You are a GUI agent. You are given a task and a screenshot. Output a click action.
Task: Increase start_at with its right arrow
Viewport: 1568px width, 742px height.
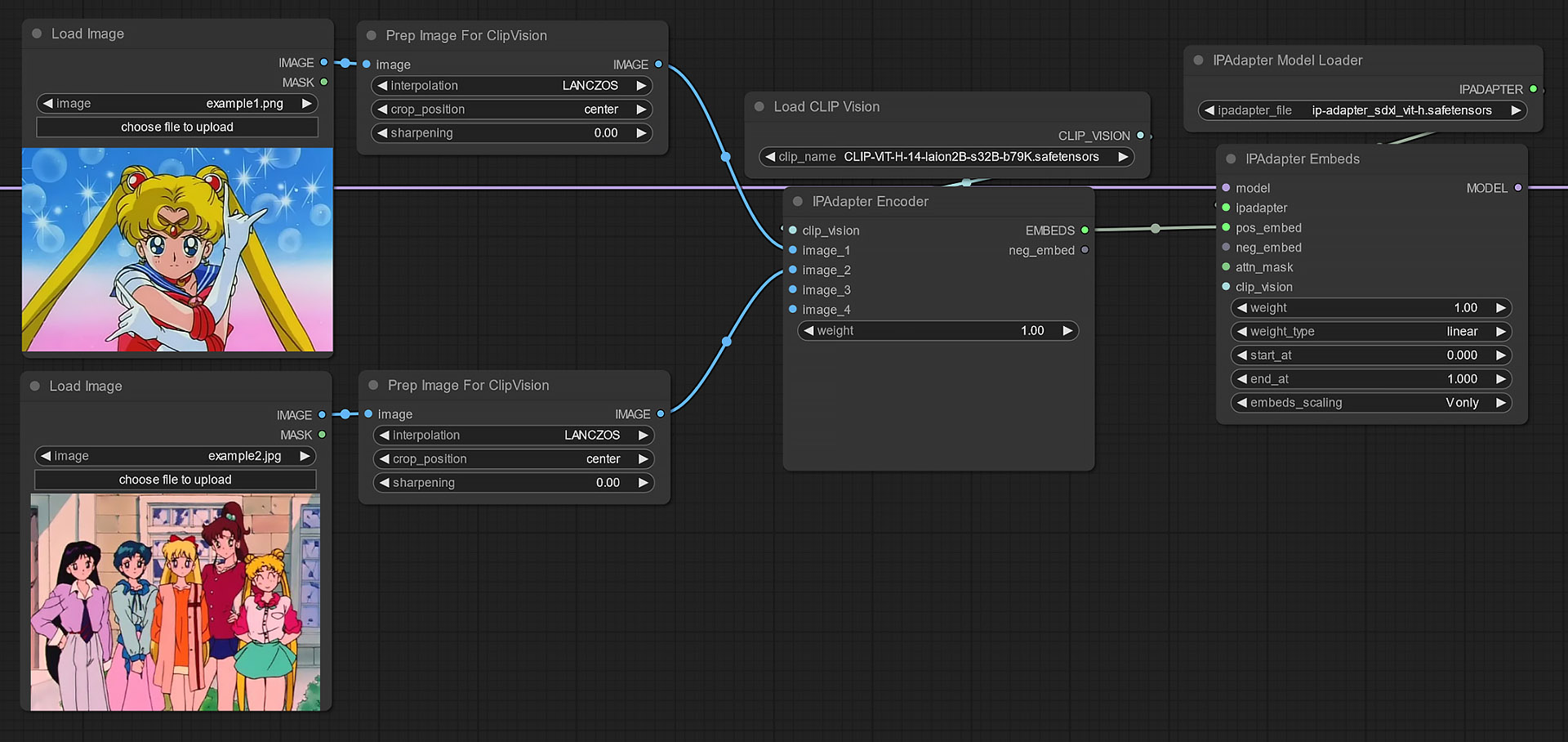[x=1500, y=355]
